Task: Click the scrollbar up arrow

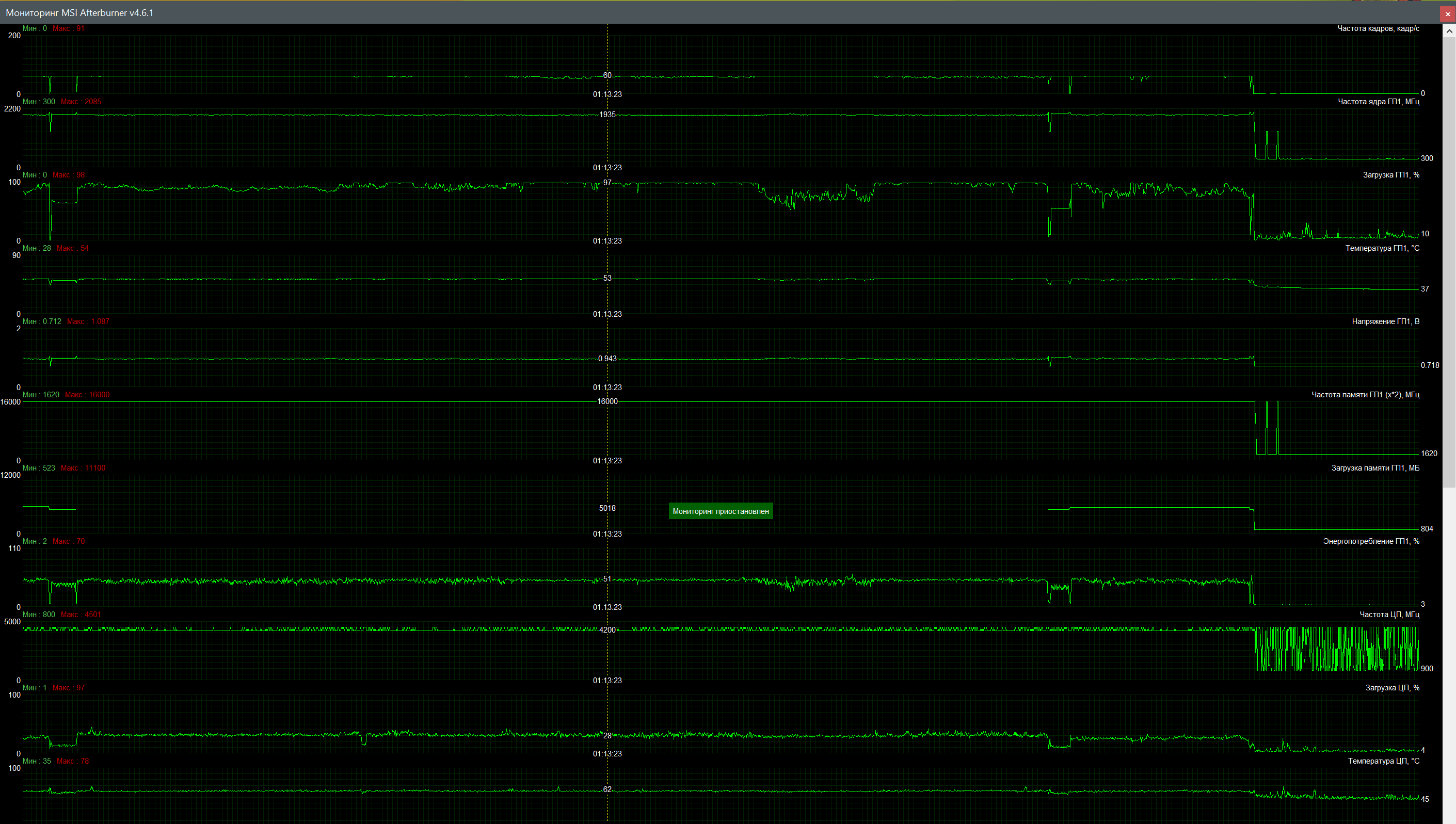Action: pyautogui.click(x=1449, y=31)
